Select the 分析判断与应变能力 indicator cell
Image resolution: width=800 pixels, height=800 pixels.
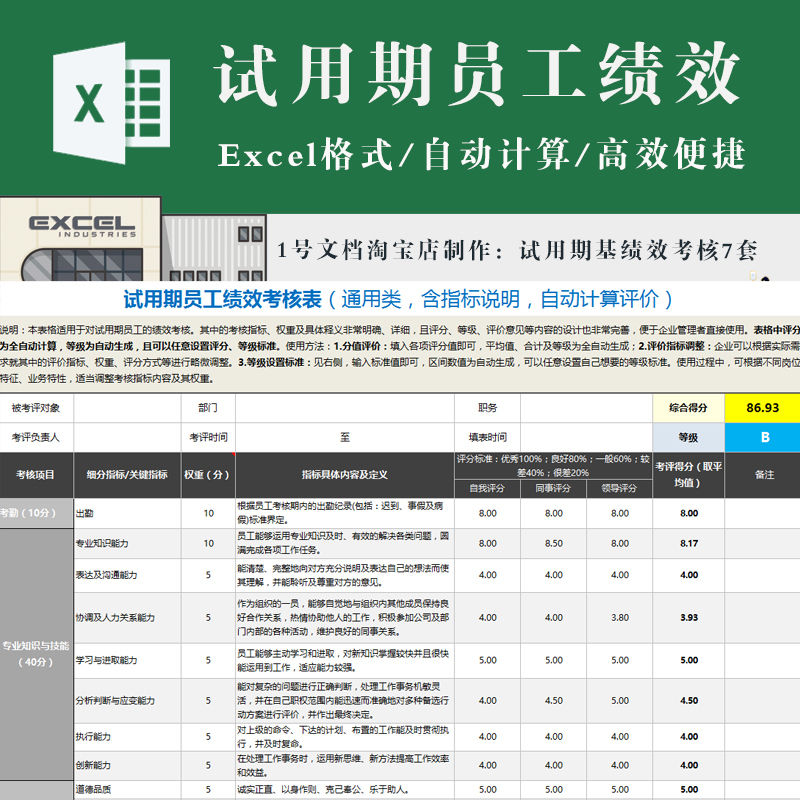click(127, 701)
